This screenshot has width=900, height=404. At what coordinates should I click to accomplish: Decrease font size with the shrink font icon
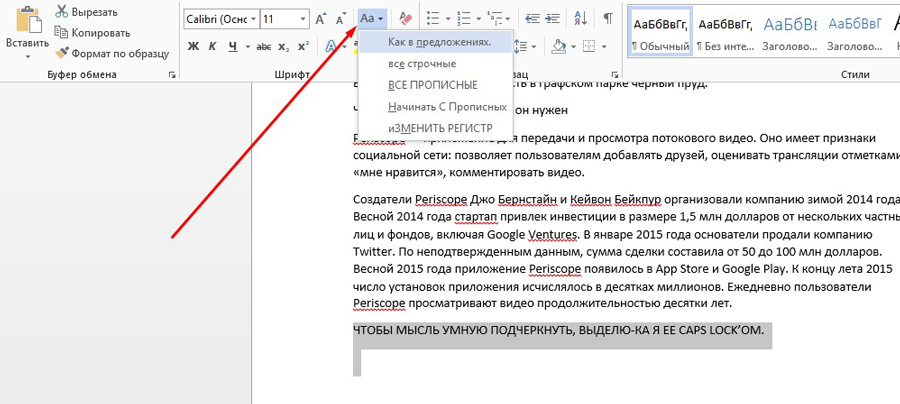pos(341,19)
